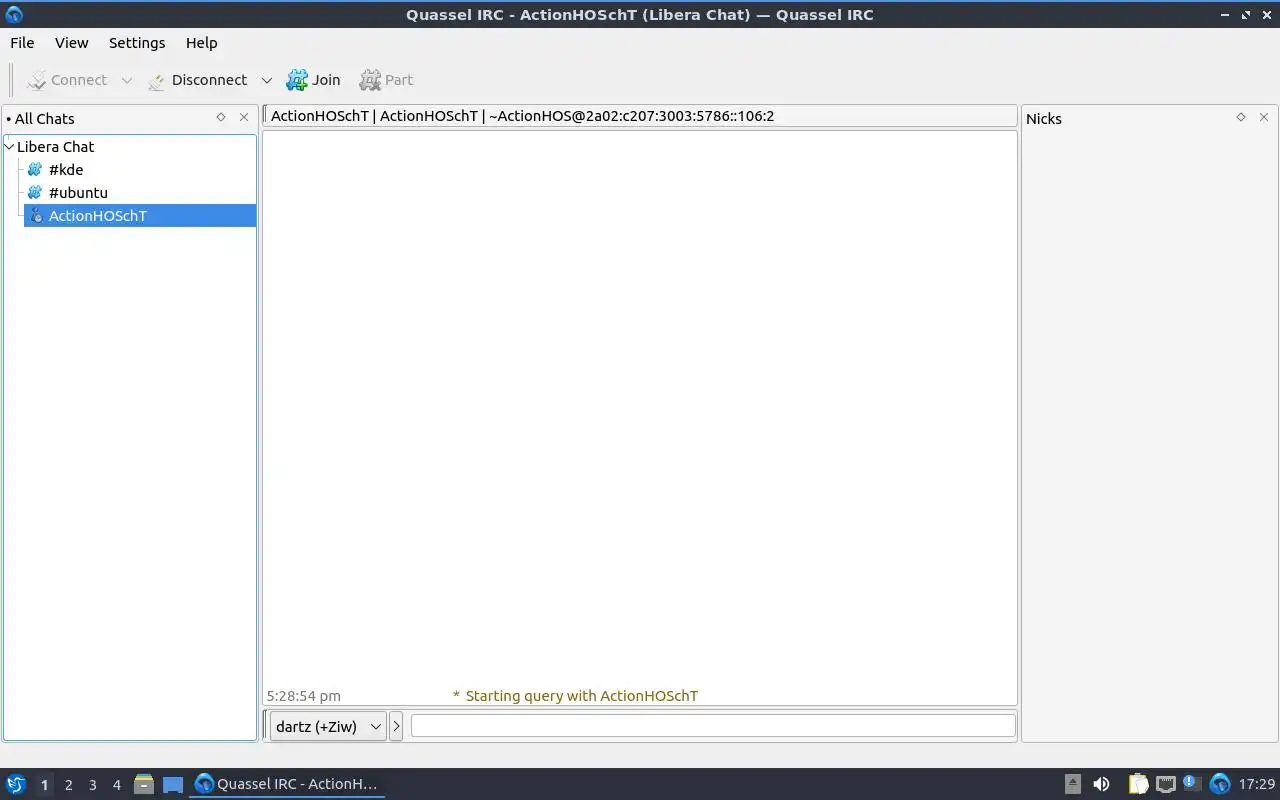Click the 'Starting query with ActionHOSchT' message

[x=582, y=696]
